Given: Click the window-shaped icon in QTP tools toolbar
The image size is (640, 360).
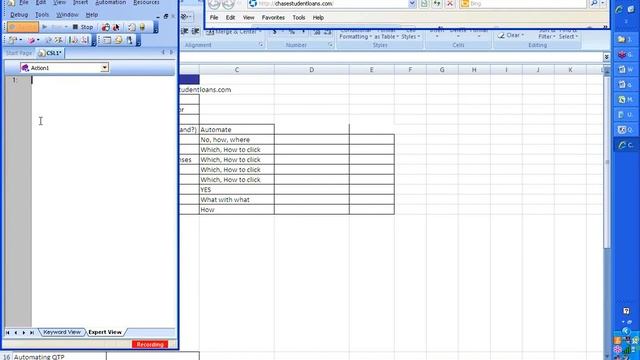Looking at the screenshot, I should pyautogui.click(x=107, y=40).
